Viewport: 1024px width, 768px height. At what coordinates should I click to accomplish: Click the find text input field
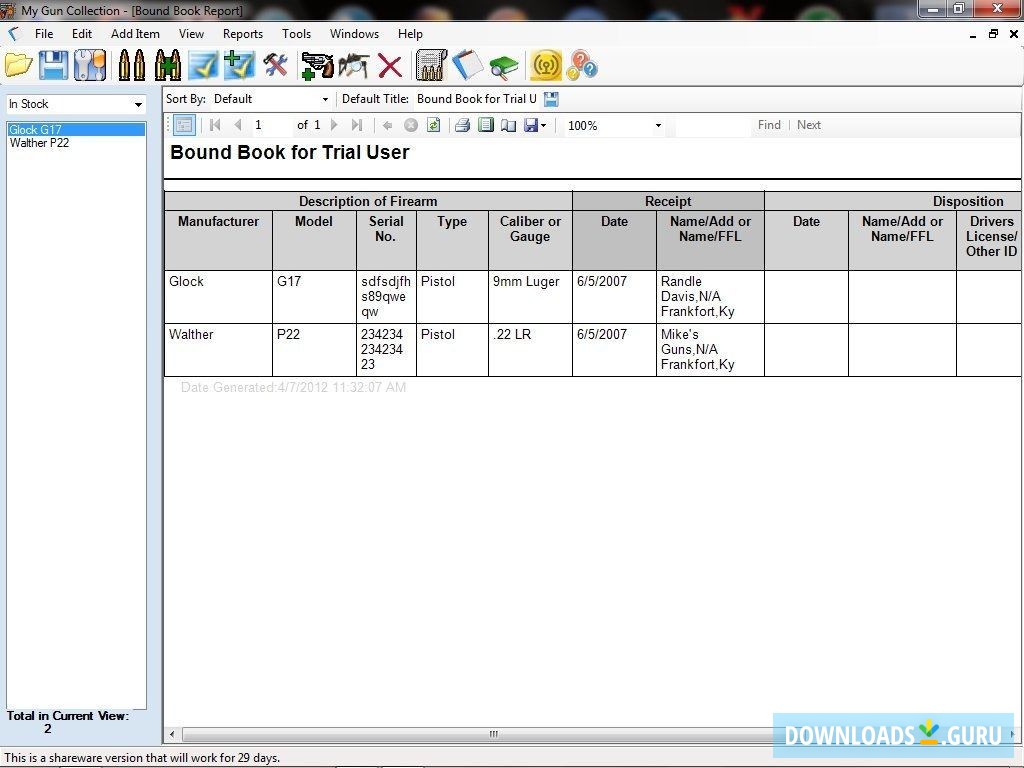click(712, 126)
